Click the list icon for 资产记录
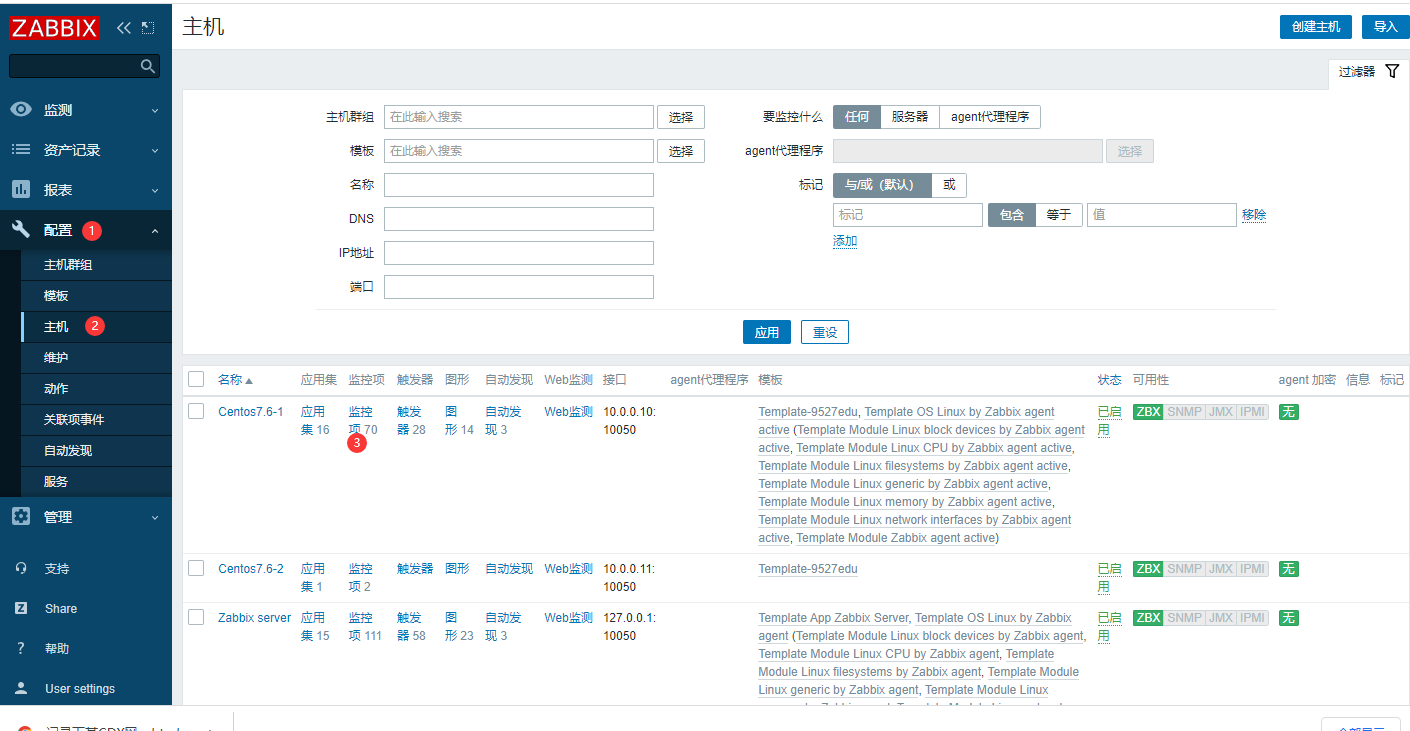 (21, 149)
